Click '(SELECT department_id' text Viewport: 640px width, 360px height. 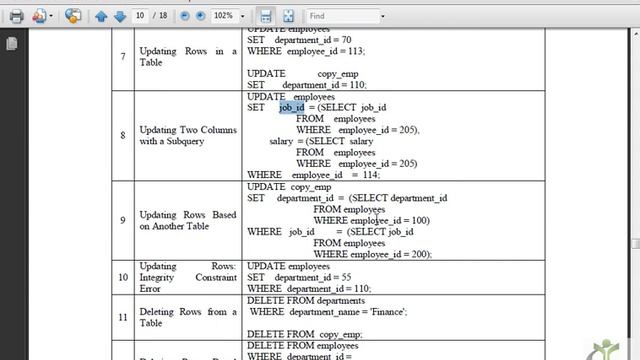click(398, 198)
